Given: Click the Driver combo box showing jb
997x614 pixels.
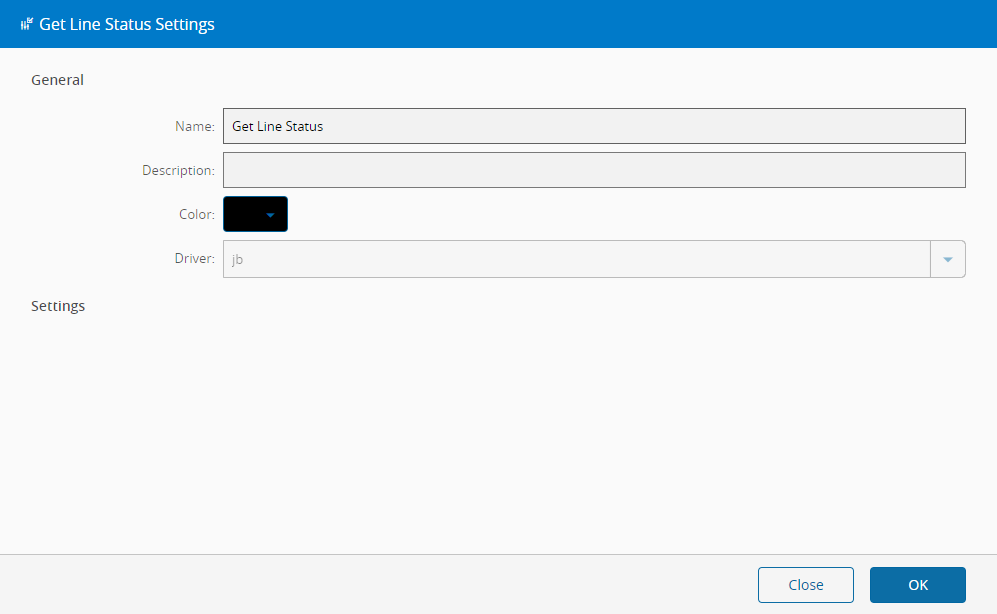Looking at the screenshot, I should point(576,259).
